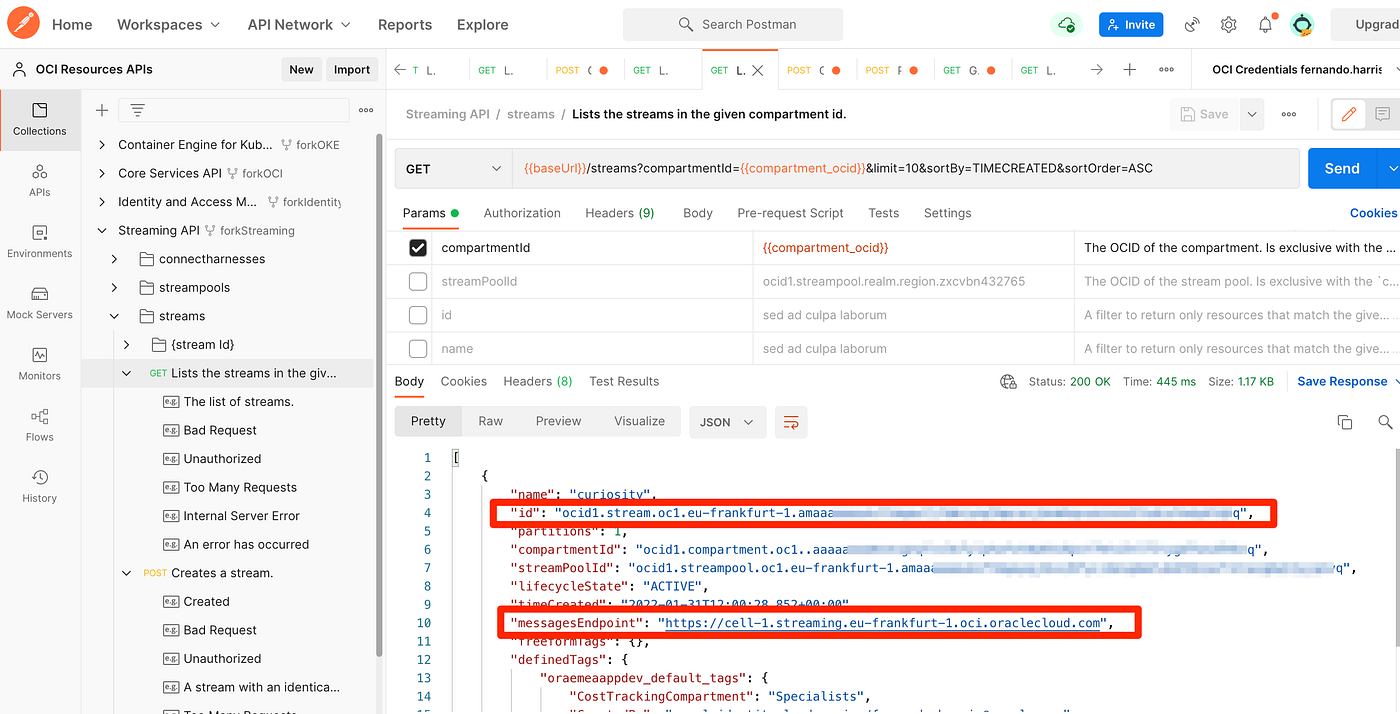Open the request more actions three-dots
The height and width of the screenshot is (714, 1400).
click(1289, 114)
